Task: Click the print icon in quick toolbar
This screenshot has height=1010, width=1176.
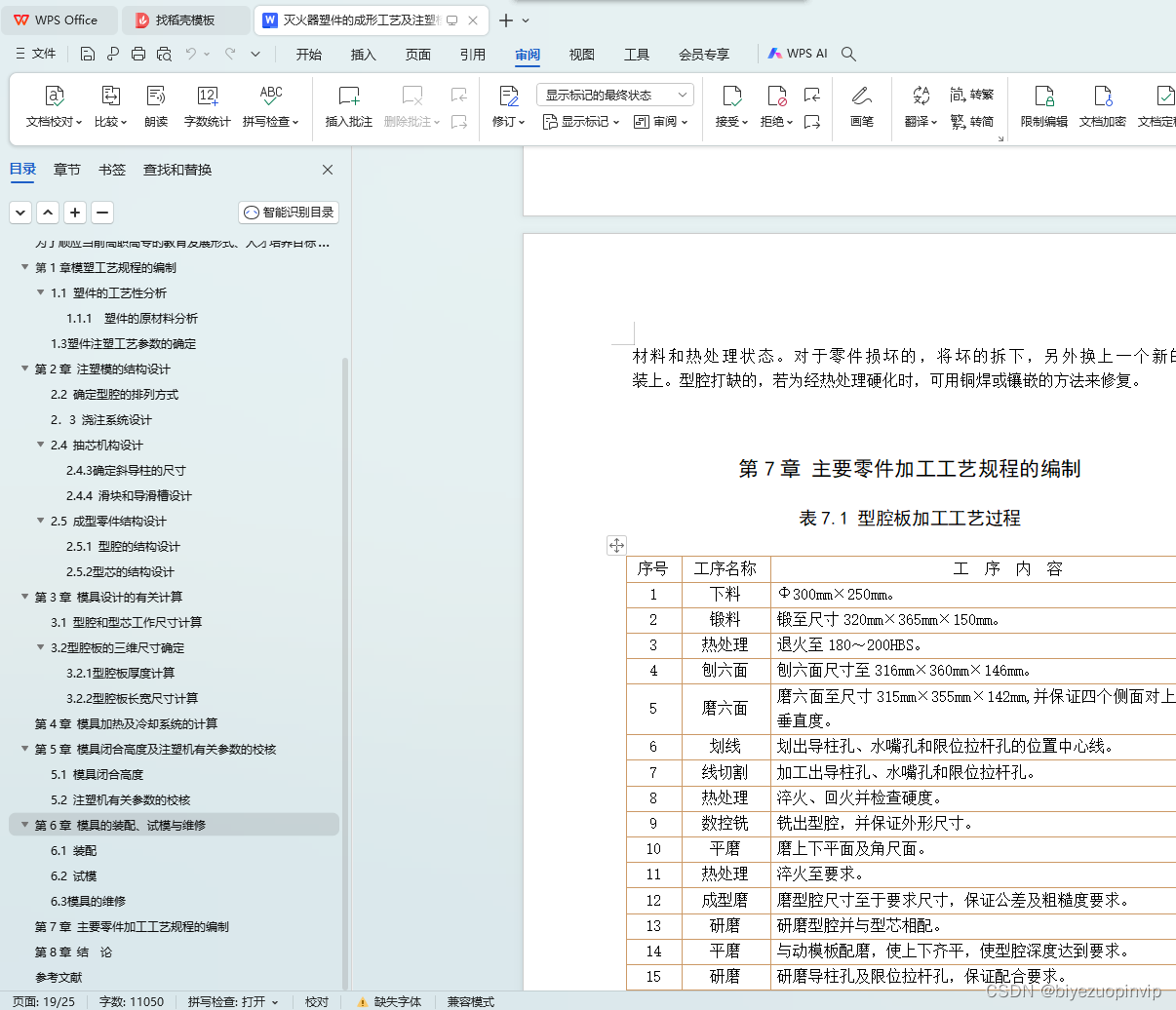Action: point(138,54)
